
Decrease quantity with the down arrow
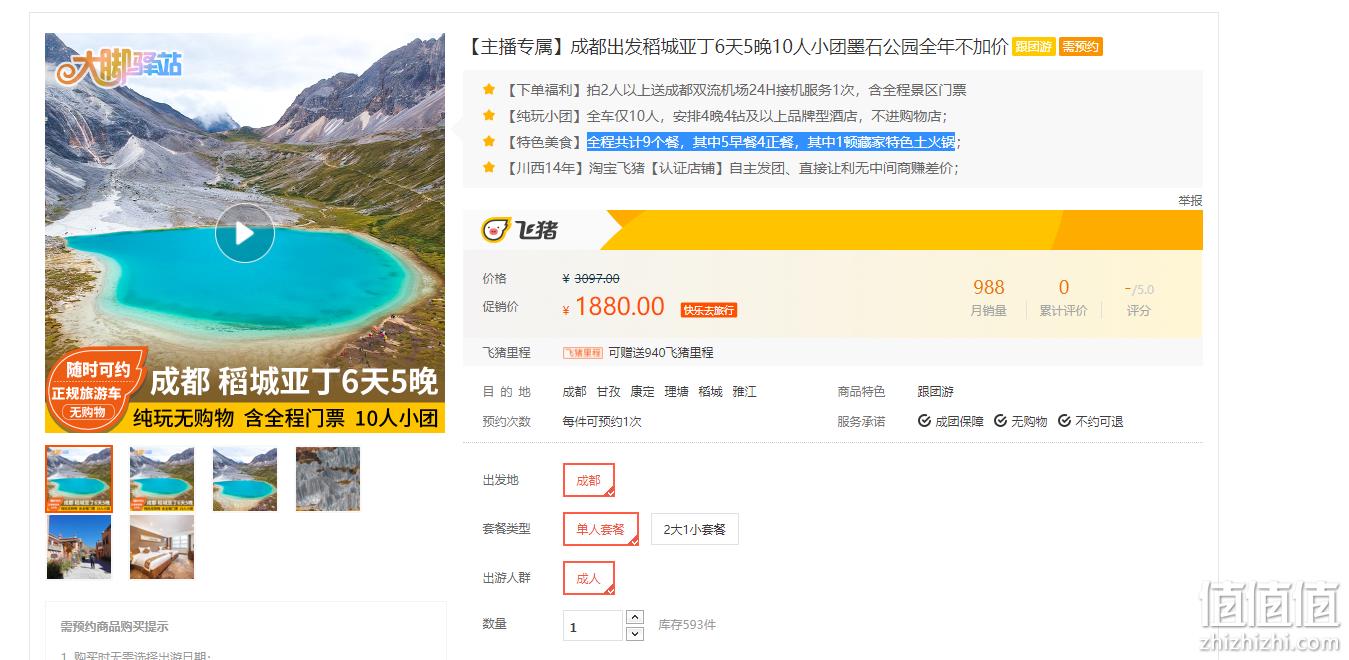click(634, 634)
